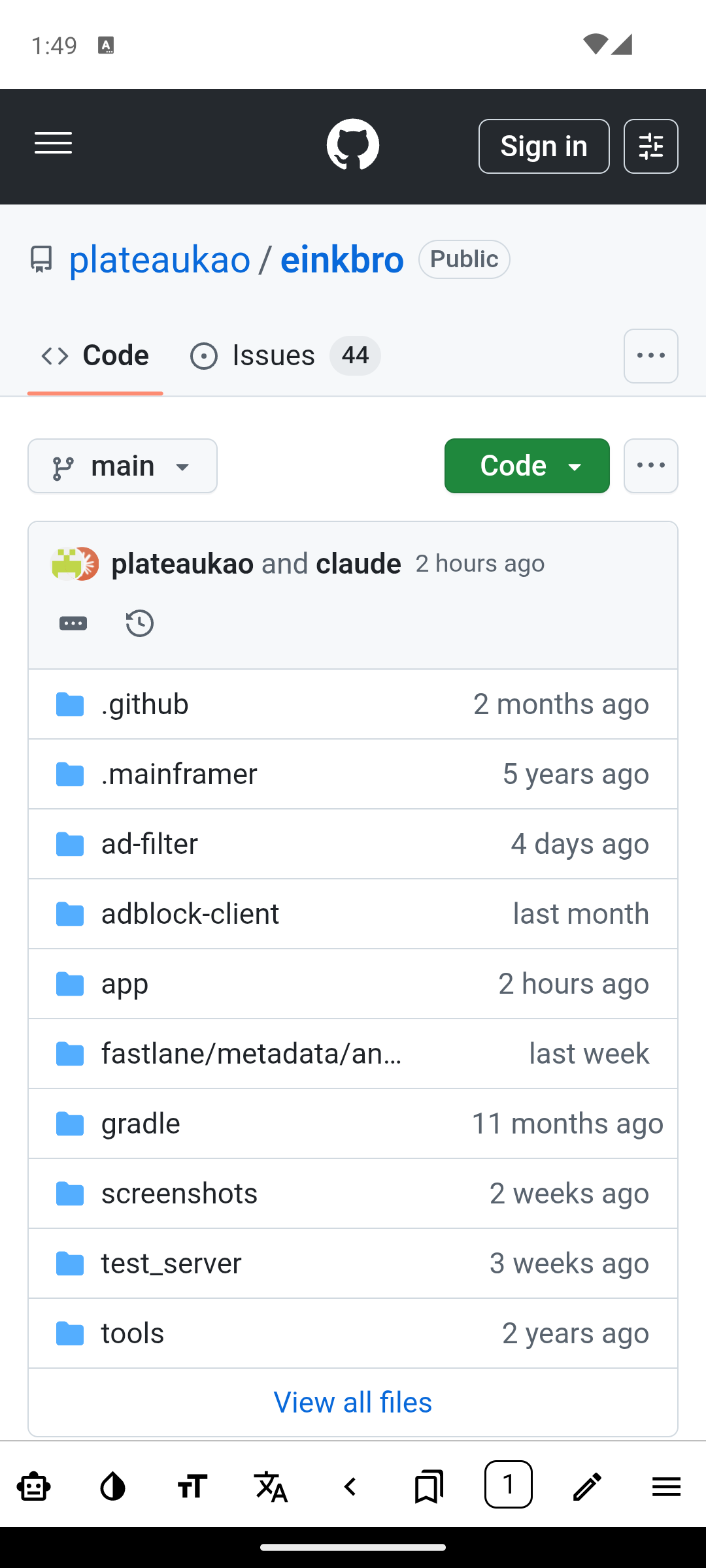Open tab count button showing 1
Screen dimensions: 706x1568
(x=508, y=1484)
